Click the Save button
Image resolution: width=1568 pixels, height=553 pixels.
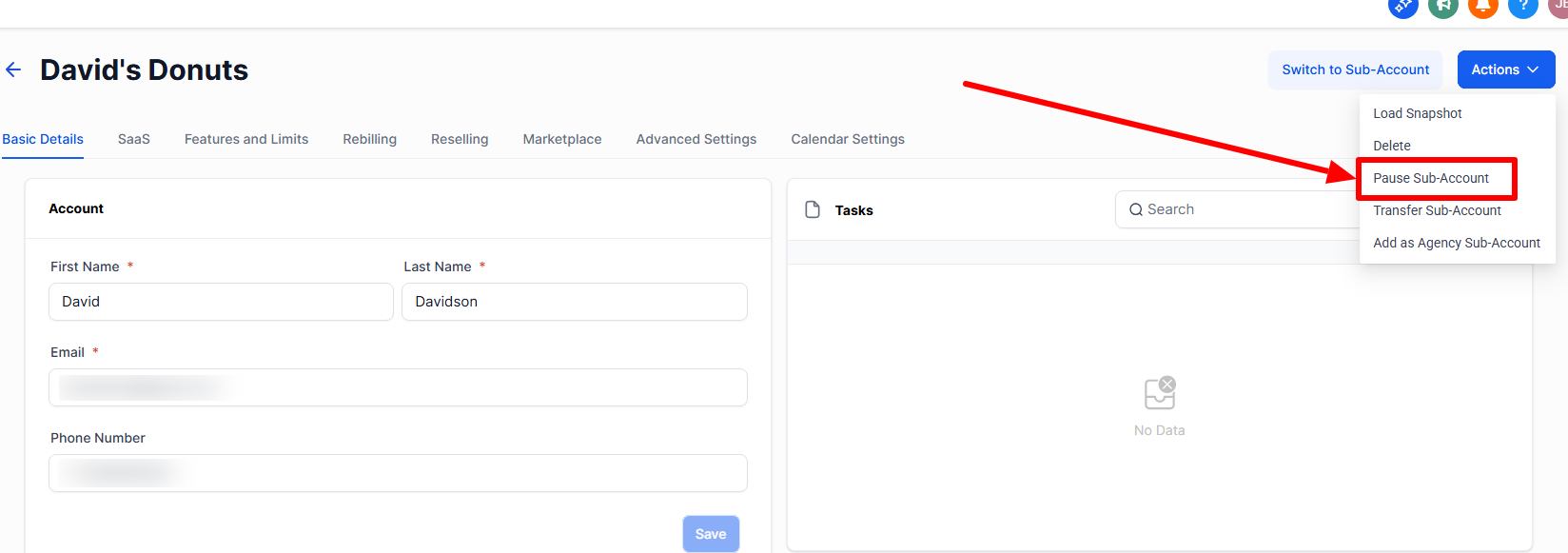click(711, 534)
